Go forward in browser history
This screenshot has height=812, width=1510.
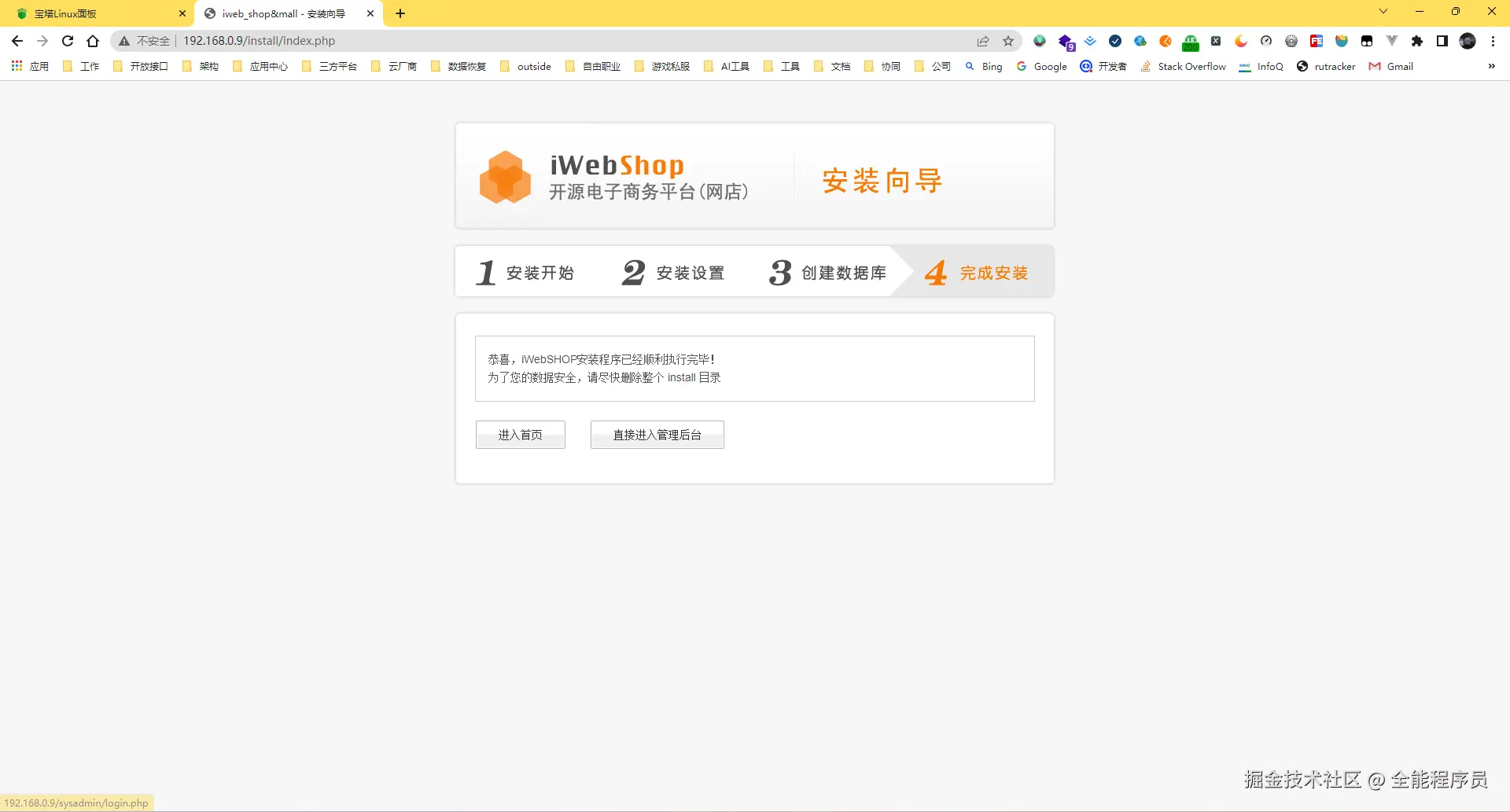coord(42,41)
